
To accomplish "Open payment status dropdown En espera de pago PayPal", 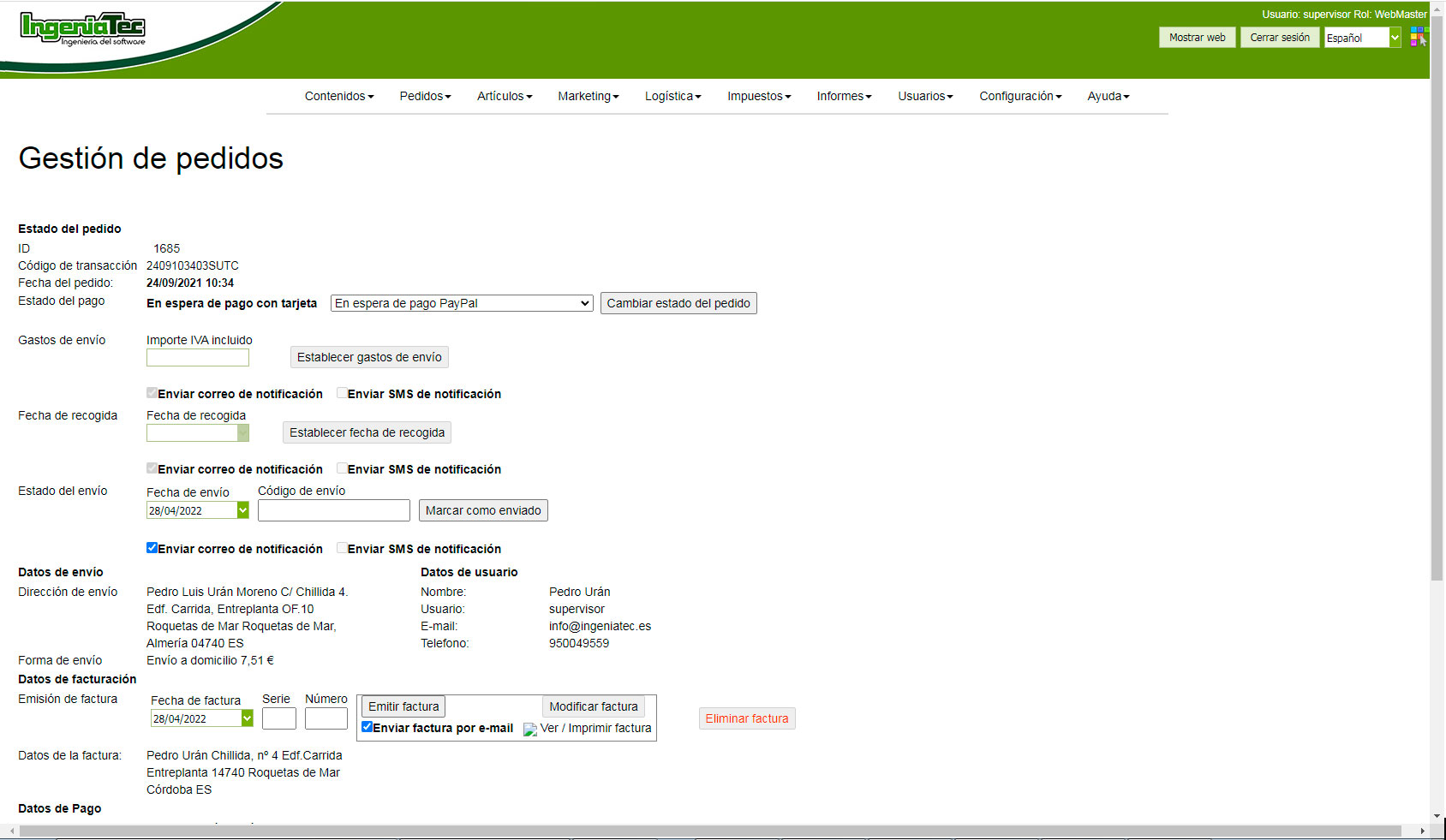I will pyautogui.click(x=462, y=303).
